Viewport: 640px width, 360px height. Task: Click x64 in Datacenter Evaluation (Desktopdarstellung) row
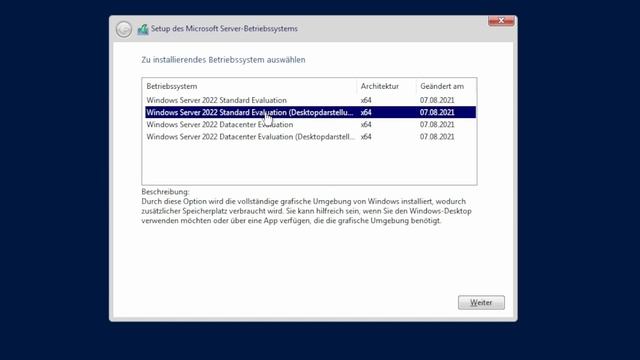click(366, 137)
